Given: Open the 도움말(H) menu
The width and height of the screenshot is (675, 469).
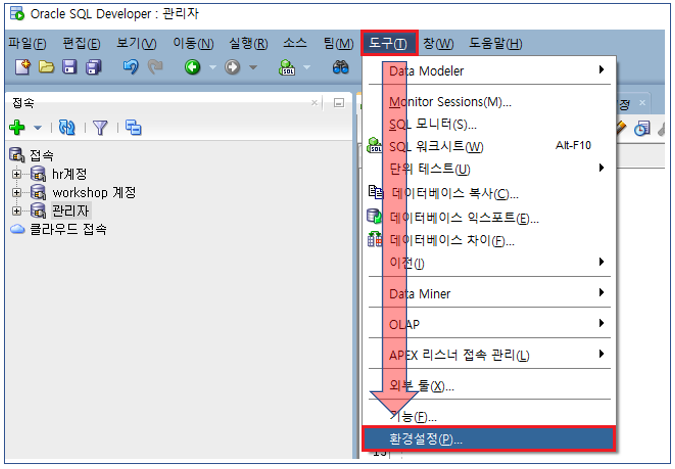Looking at the screenshot, I should [495, 43].
